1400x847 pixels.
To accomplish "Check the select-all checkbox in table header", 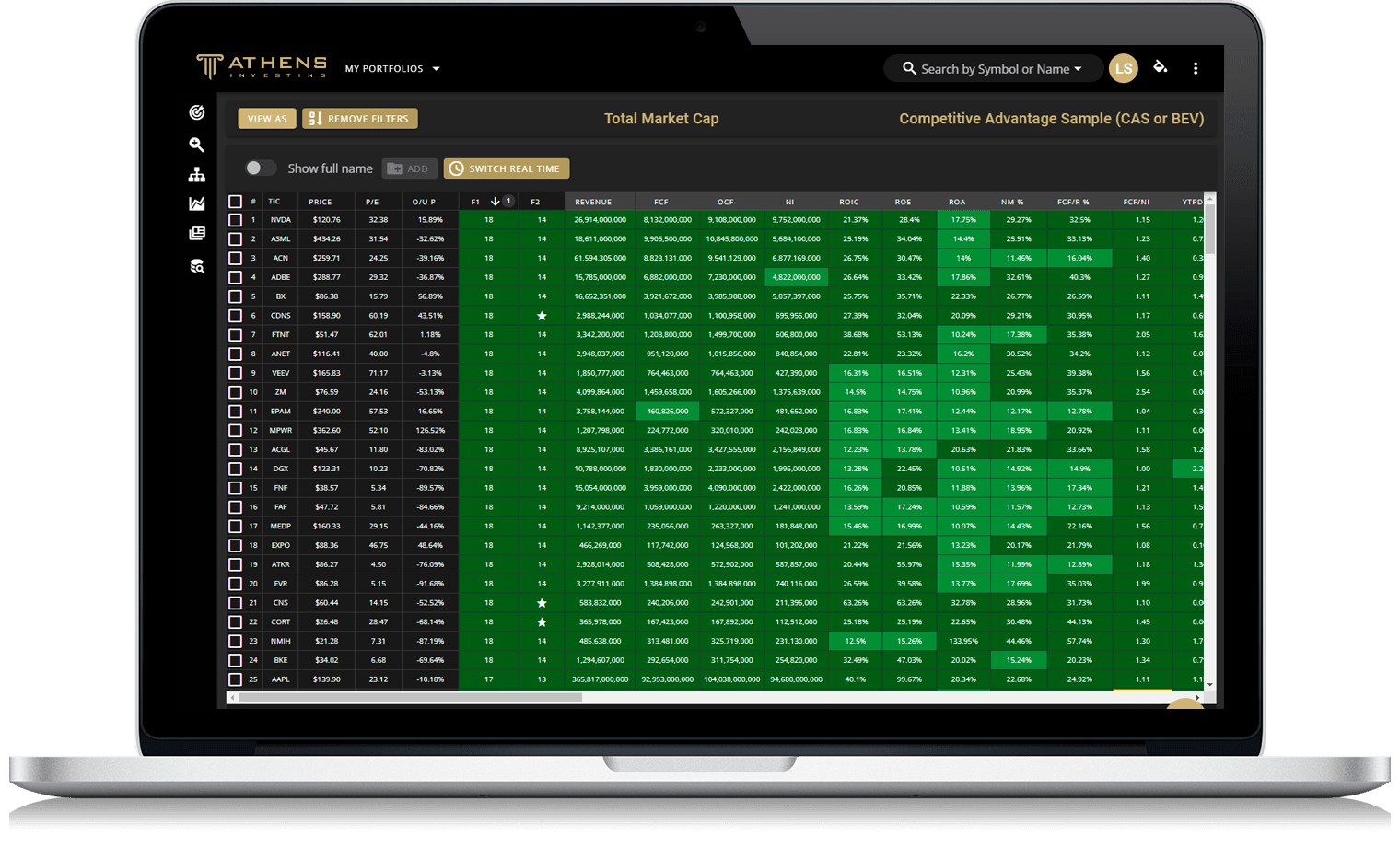I will coord(235,202).
